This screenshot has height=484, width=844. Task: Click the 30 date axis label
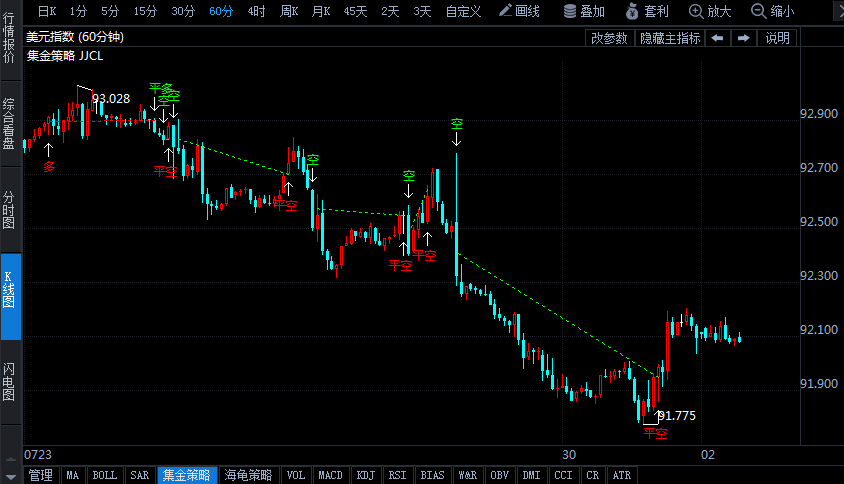[569, 454]
